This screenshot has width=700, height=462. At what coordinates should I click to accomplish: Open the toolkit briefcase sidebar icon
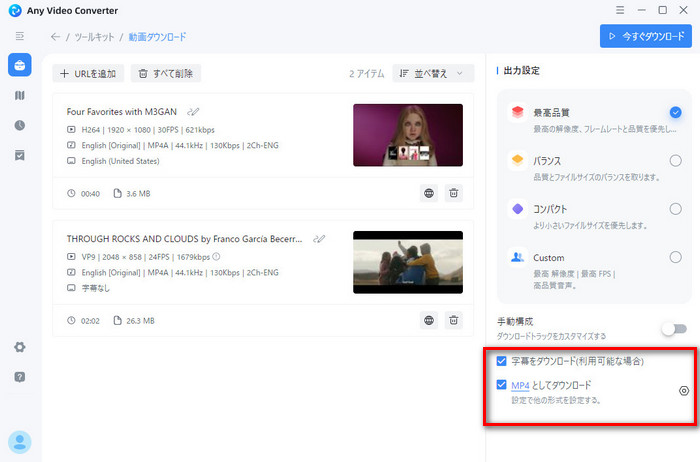(20, 65)
